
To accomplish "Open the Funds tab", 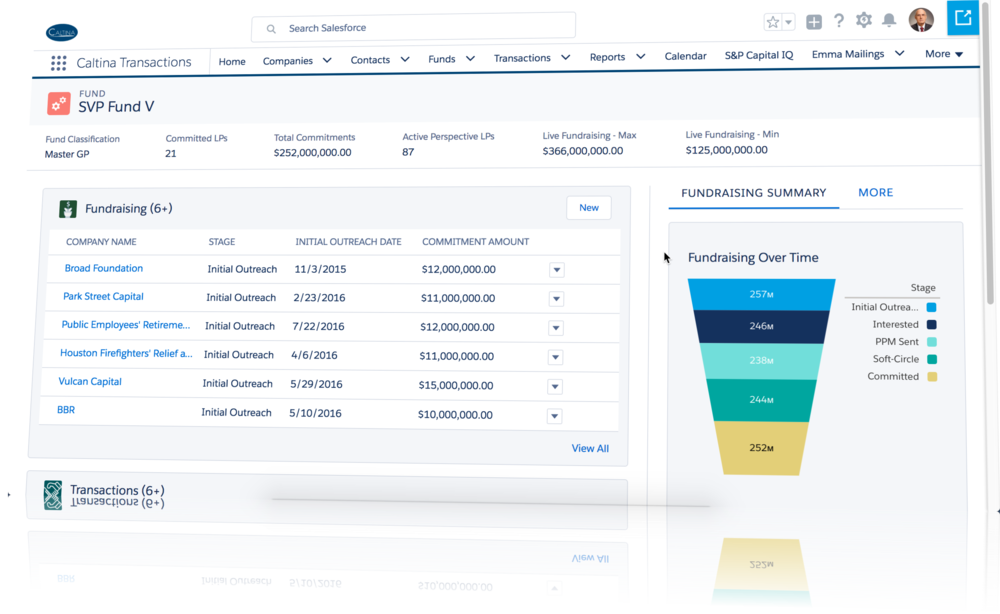I will (441, 59).
